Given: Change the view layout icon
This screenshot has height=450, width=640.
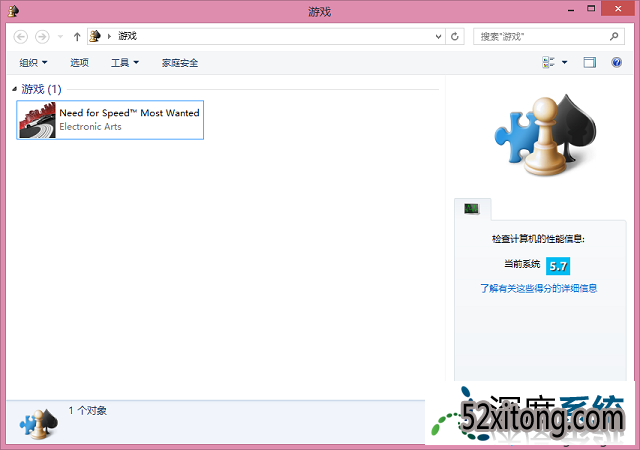Looking at the screenshot, I should 548,62.
